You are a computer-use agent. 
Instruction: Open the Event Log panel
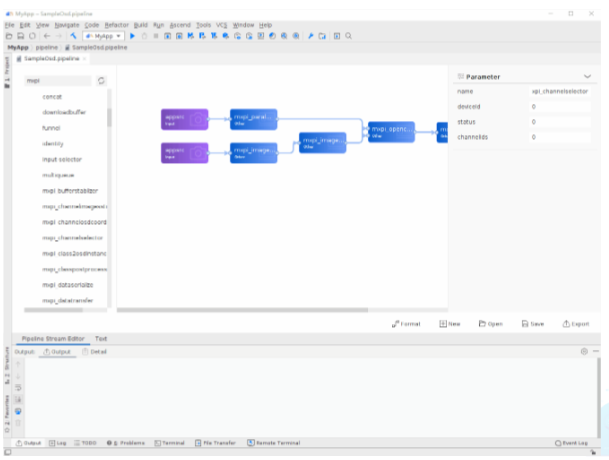(571, 443)
